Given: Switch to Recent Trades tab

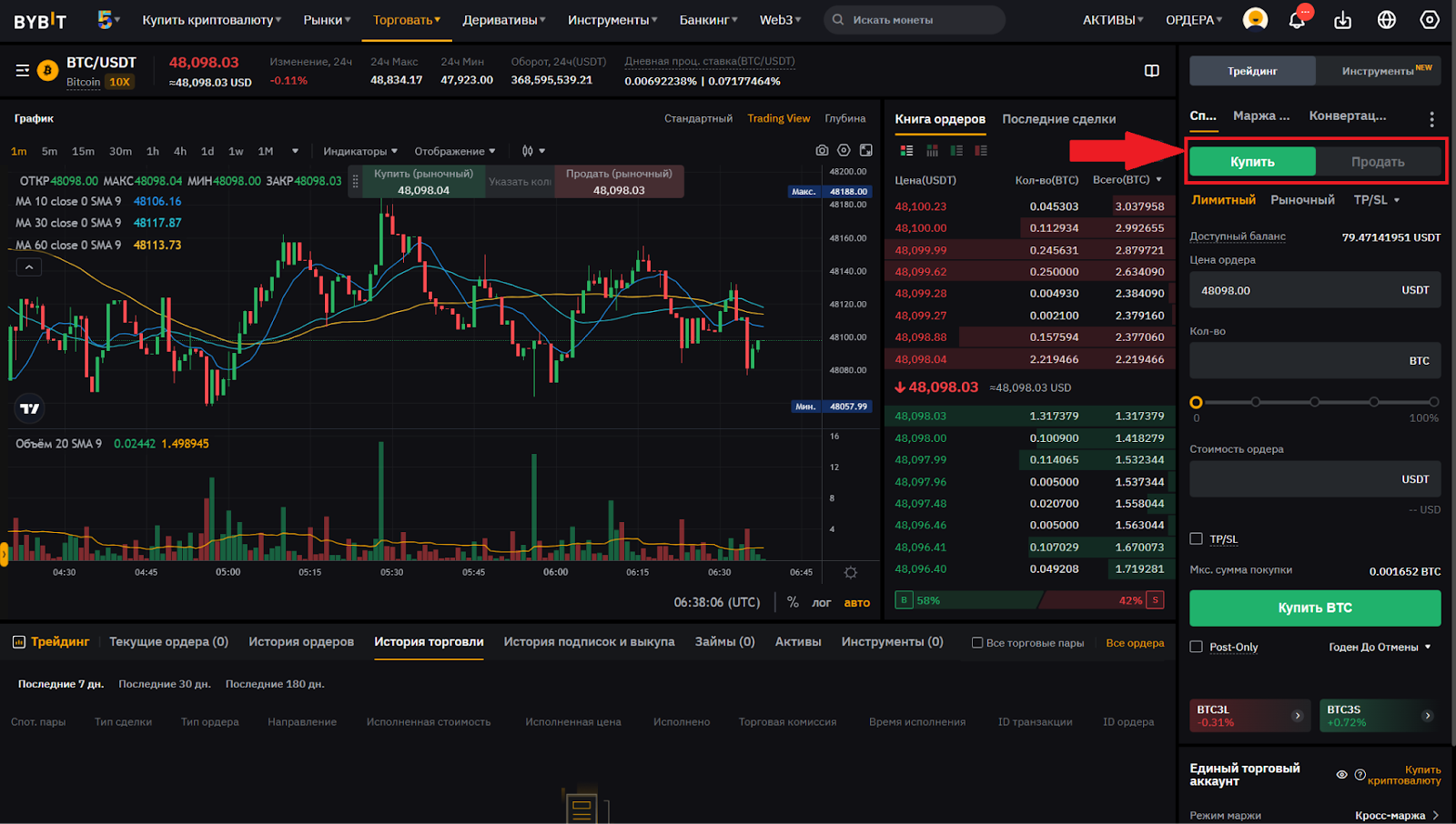Looking at the screenshot, I should click(1058, 119).
